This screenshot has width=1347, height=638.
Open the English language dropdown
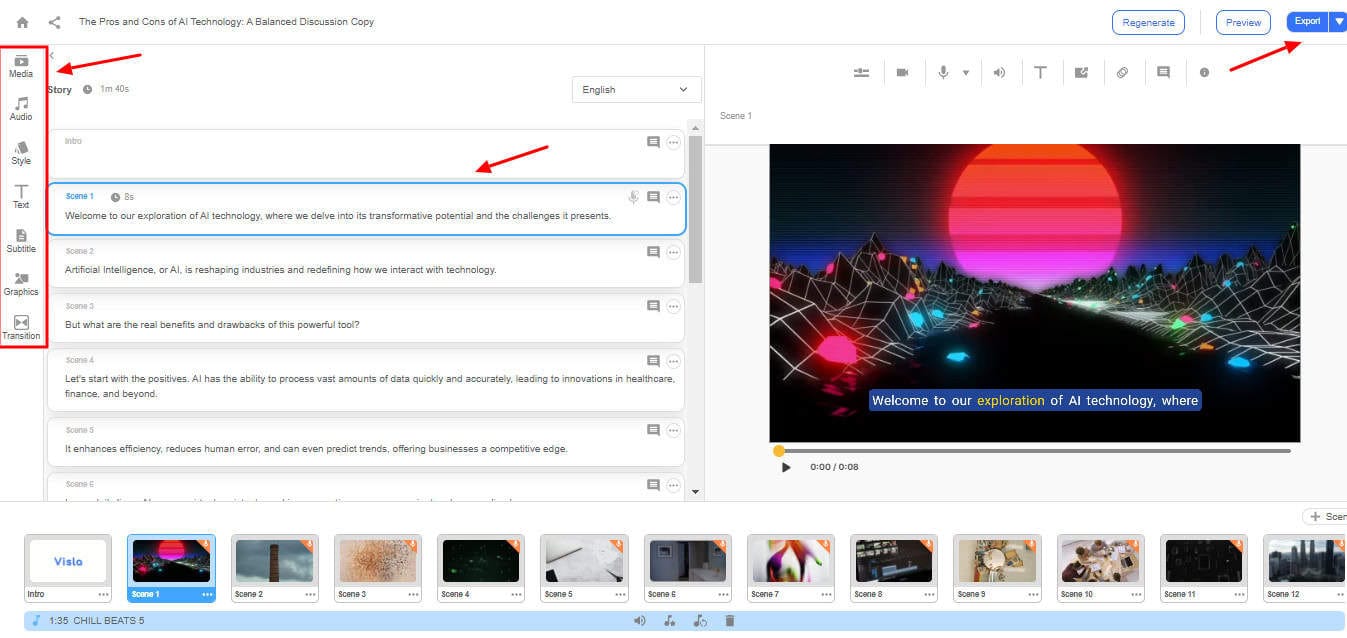[636, 90]
